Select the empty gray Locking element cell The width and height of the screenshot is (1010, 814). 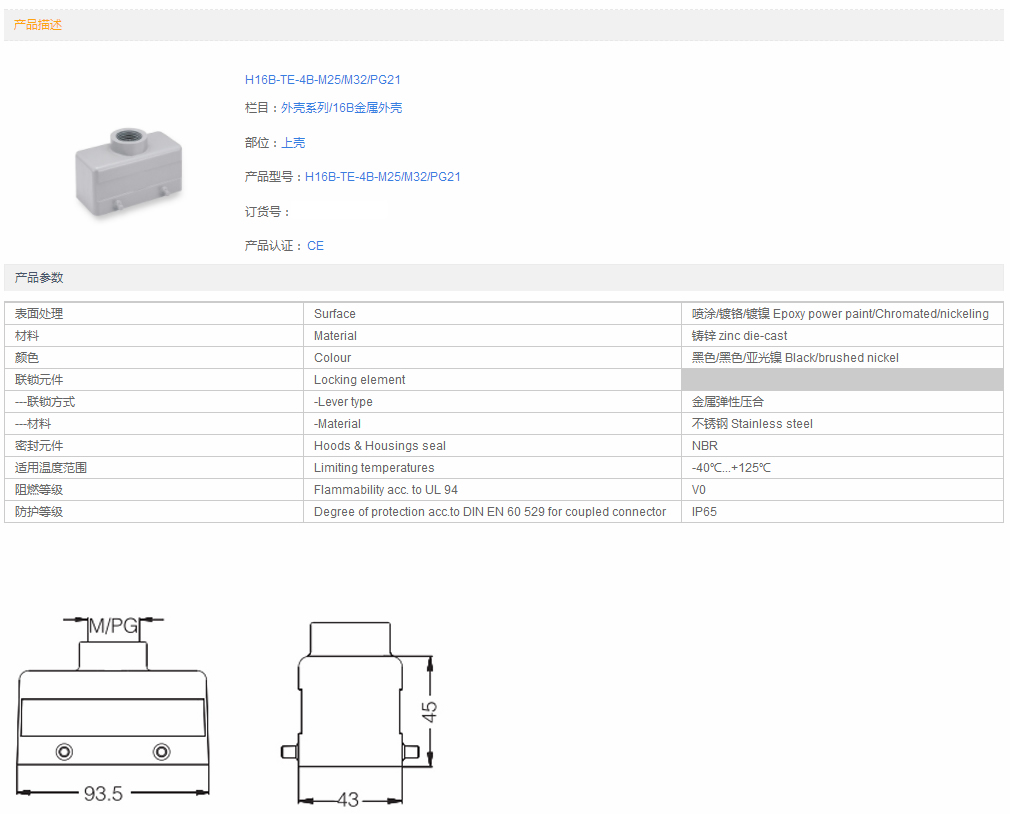(x=841, y=380)
